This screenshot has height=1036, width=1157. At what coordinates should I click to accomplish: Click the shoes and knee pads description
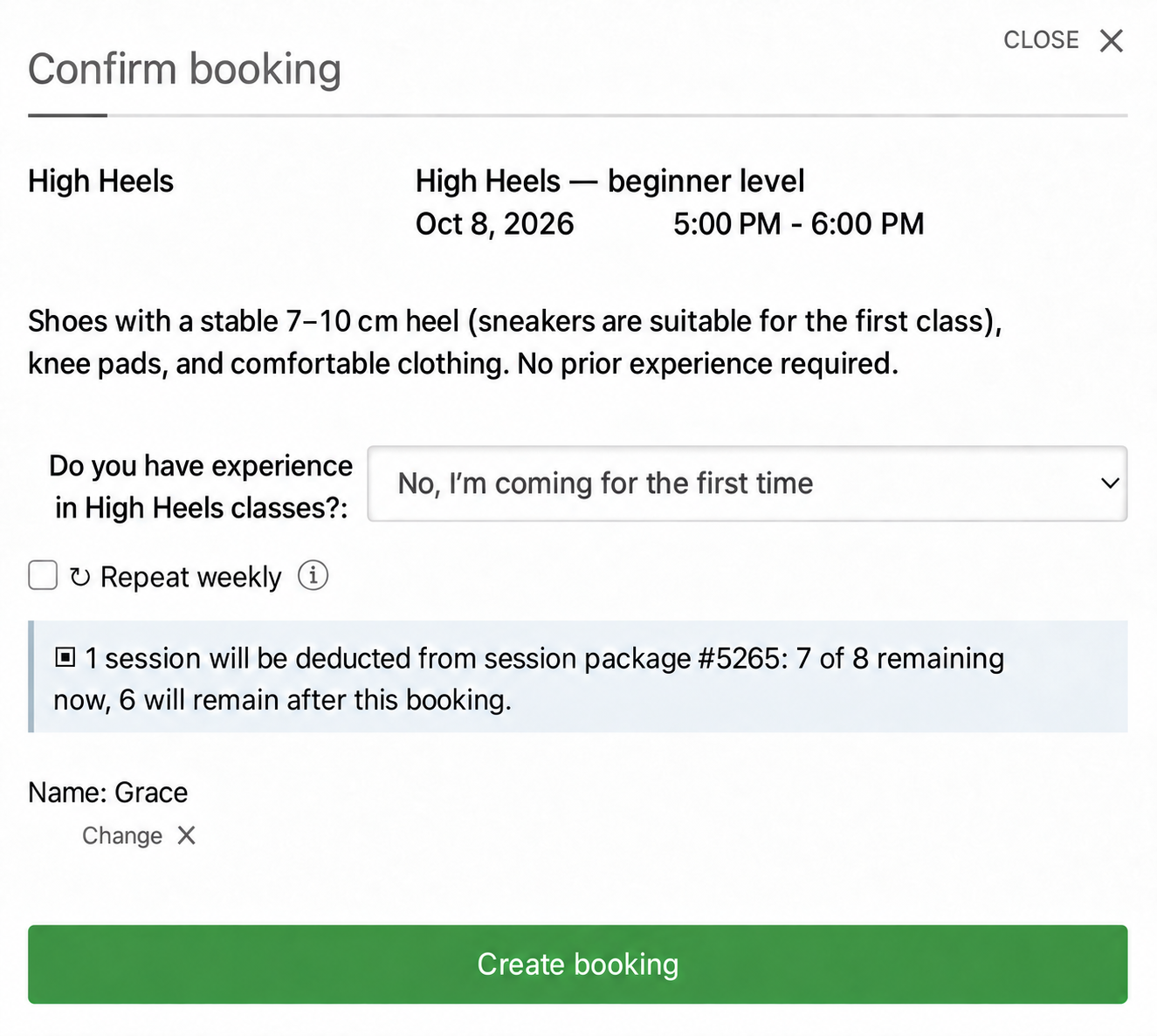click(515, 342)
